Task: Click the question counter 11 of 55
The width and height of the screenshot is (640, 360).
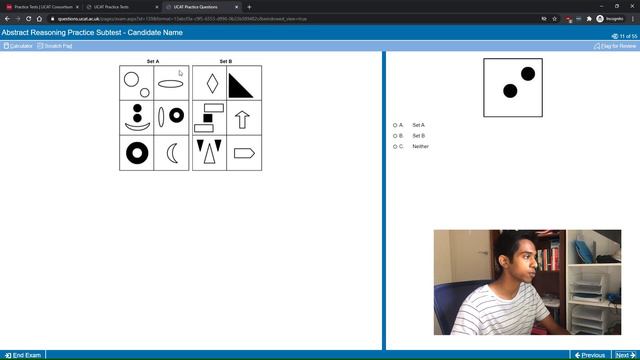Action: pyautogui.click(x=624, y=36)
